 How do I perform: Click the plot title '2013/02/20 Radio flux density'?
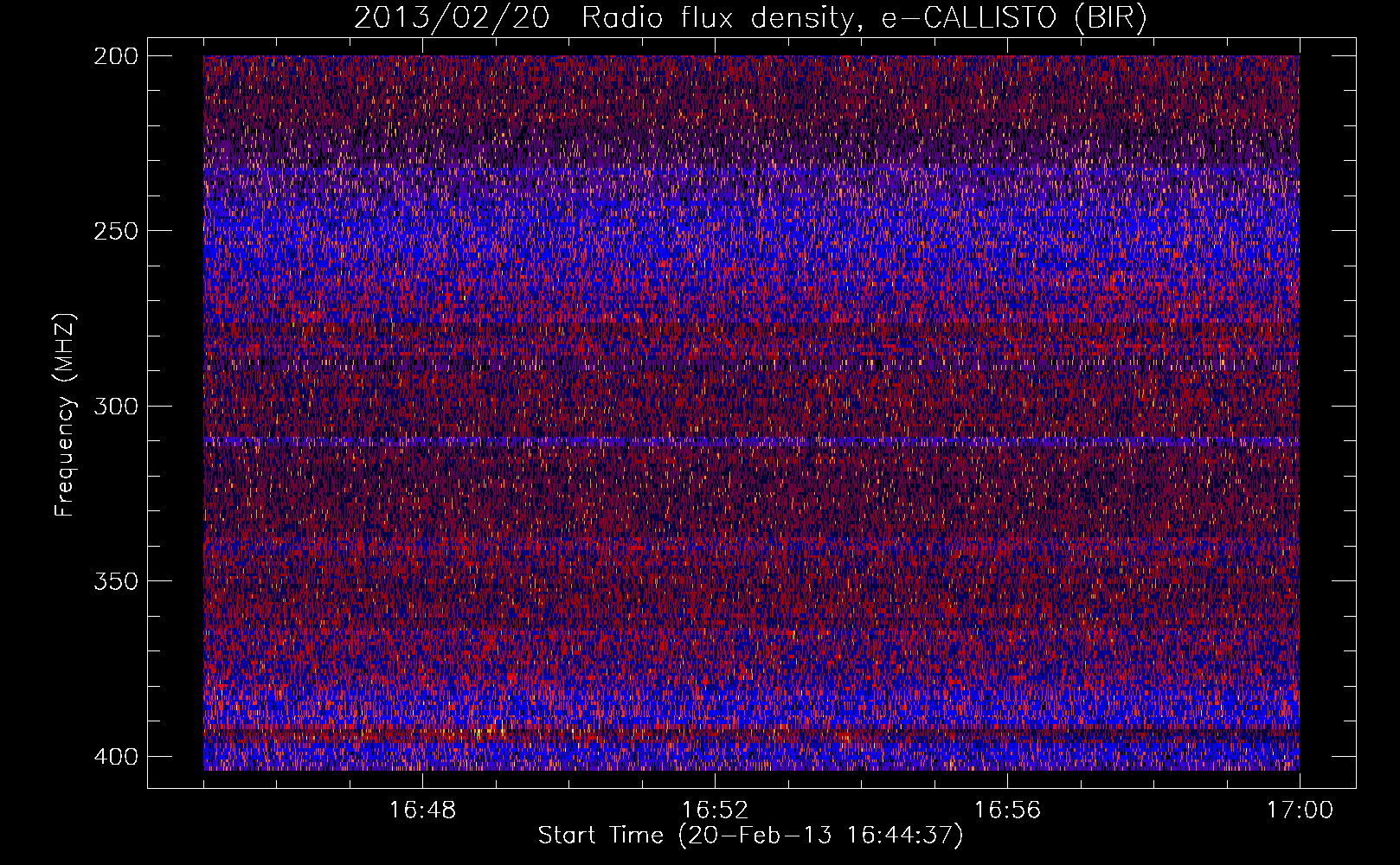750,17
